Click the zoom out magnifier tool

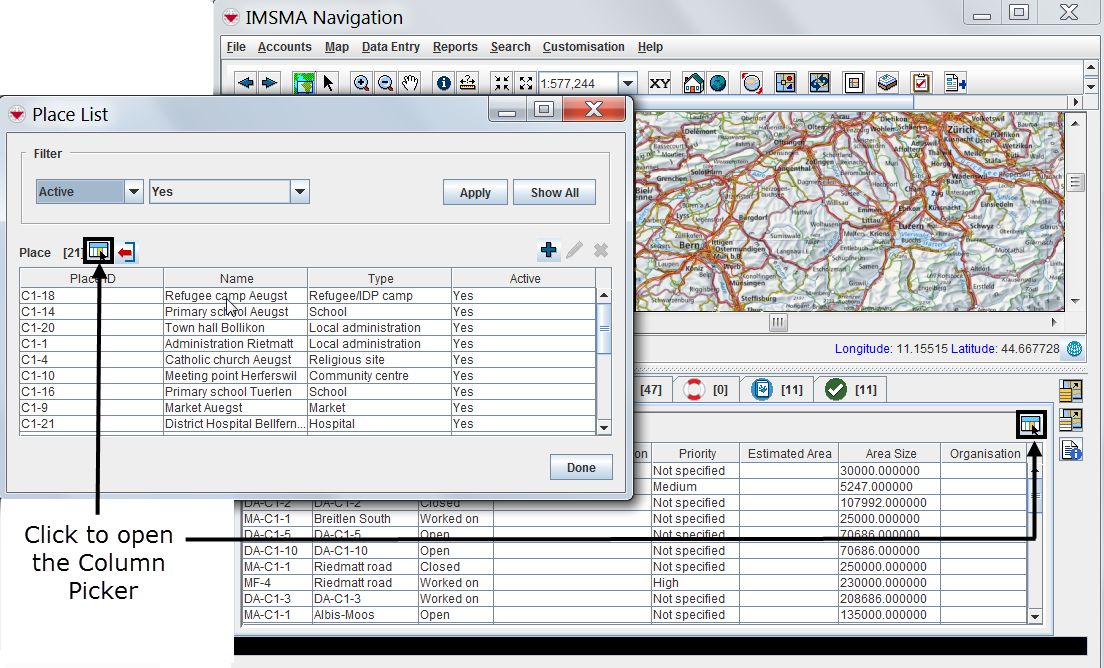pos(385,83)
